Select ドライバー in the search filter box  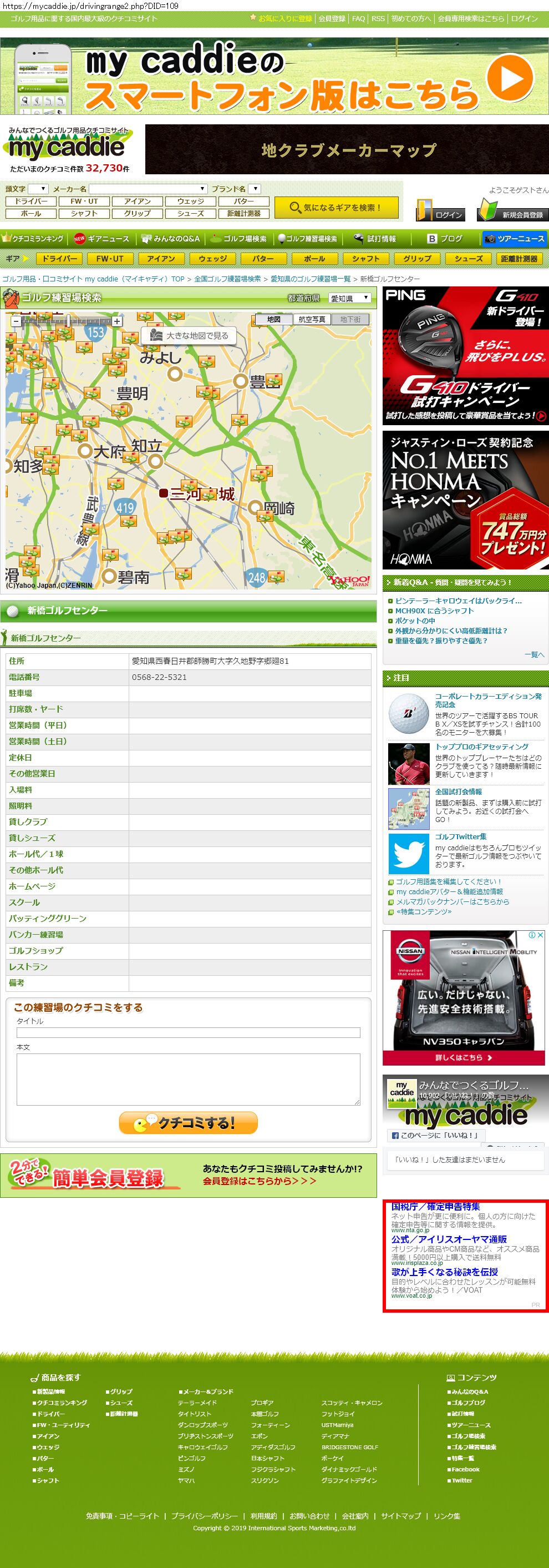tap(31, 201)
